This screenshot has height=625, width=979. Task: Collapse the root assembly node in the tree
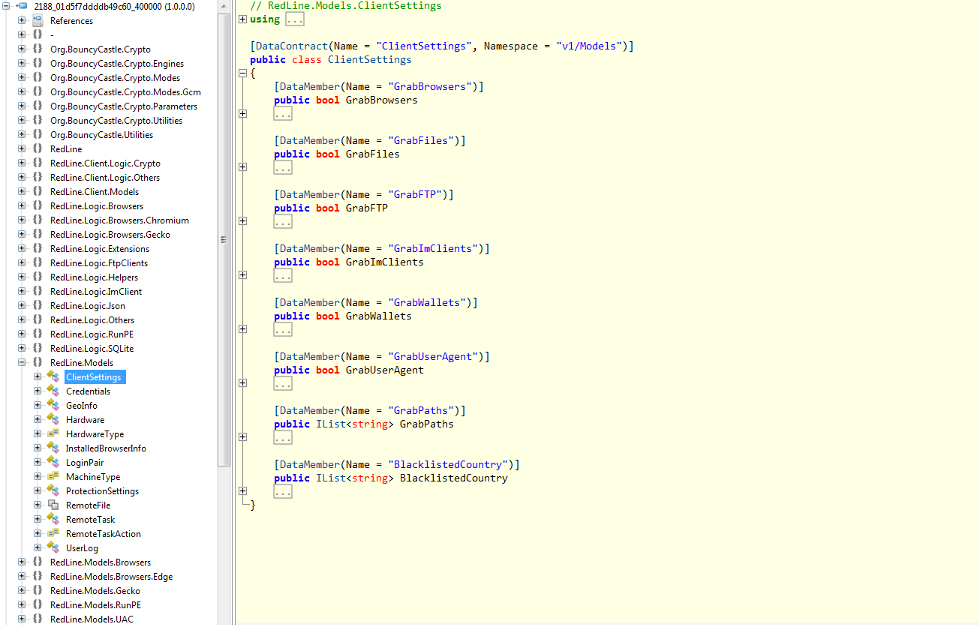pyautogui.click(x=6, y=6)
